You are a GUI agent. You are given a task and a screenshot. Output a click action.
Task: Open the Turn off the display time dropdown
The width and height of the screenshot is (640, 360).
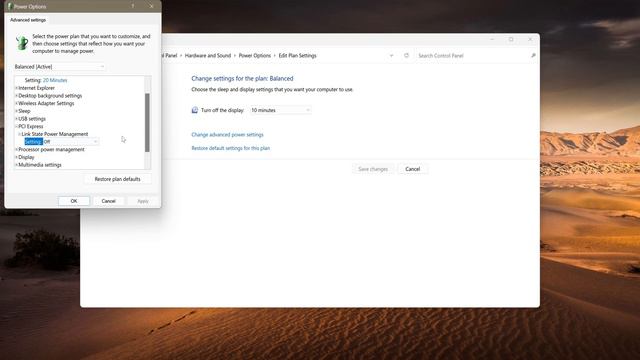point(280,110)
